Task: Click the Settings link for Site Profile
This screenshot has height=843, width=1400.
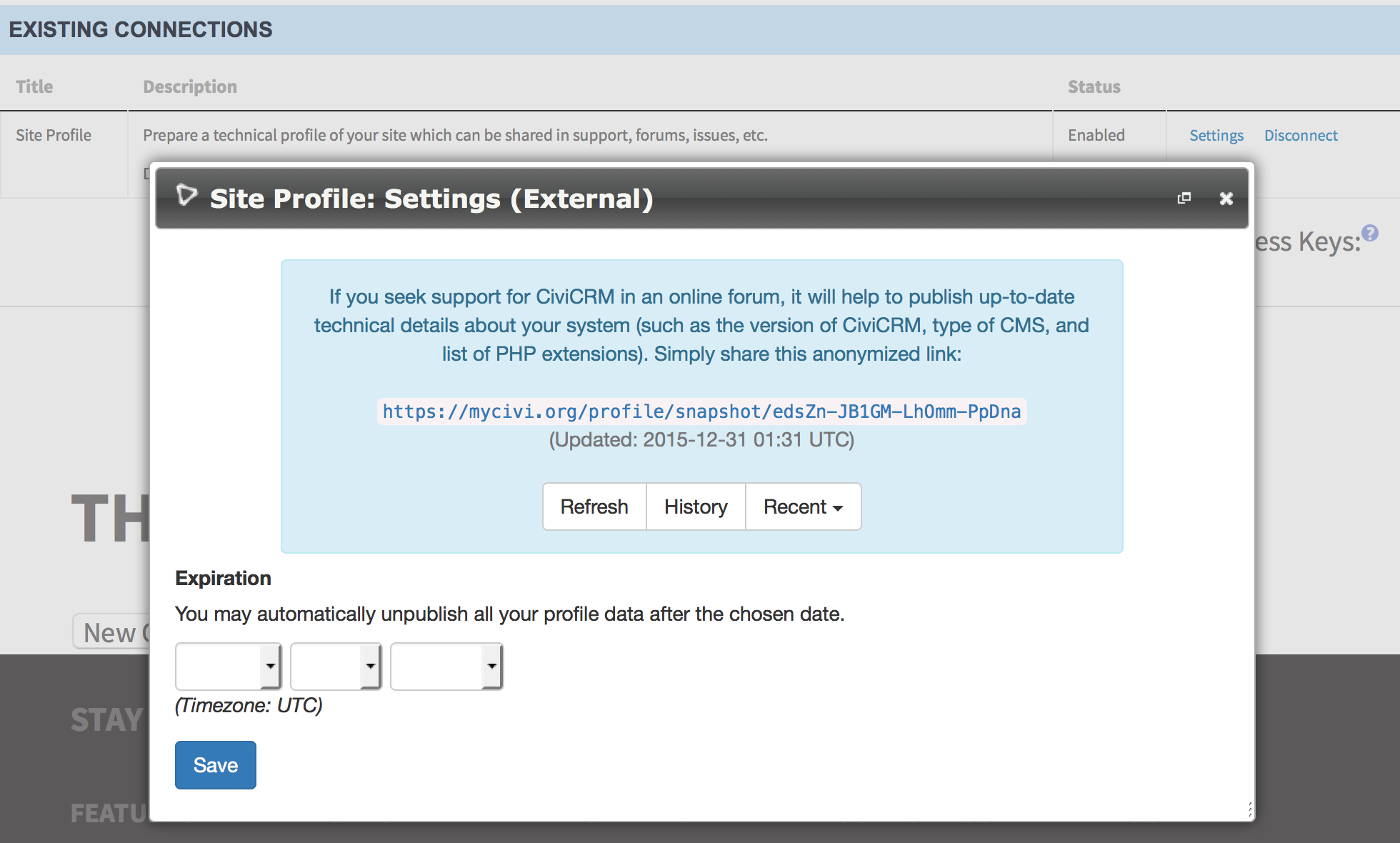Action: pyautogui.click(x=1214, y=134)
